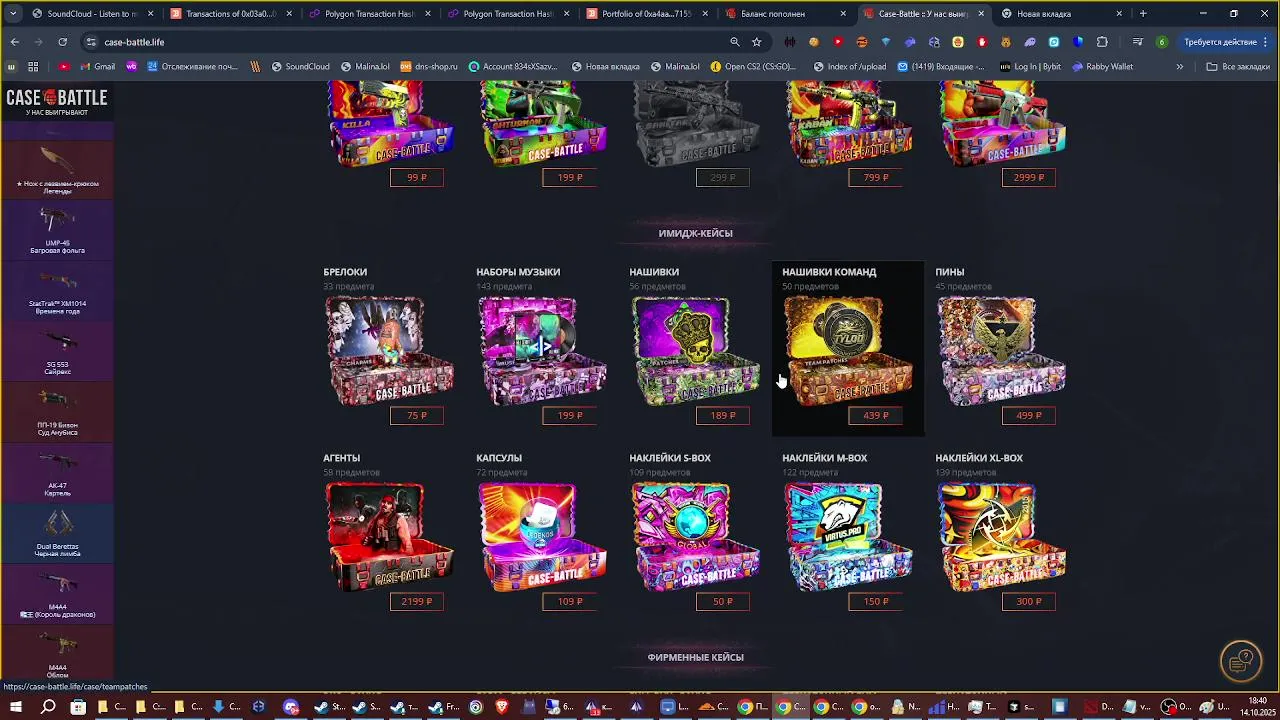The width and height of the screenshot is (1280, 720).
Task: Select the Dual Berettas Черная лимба drop
Action: tap(57, 532)
